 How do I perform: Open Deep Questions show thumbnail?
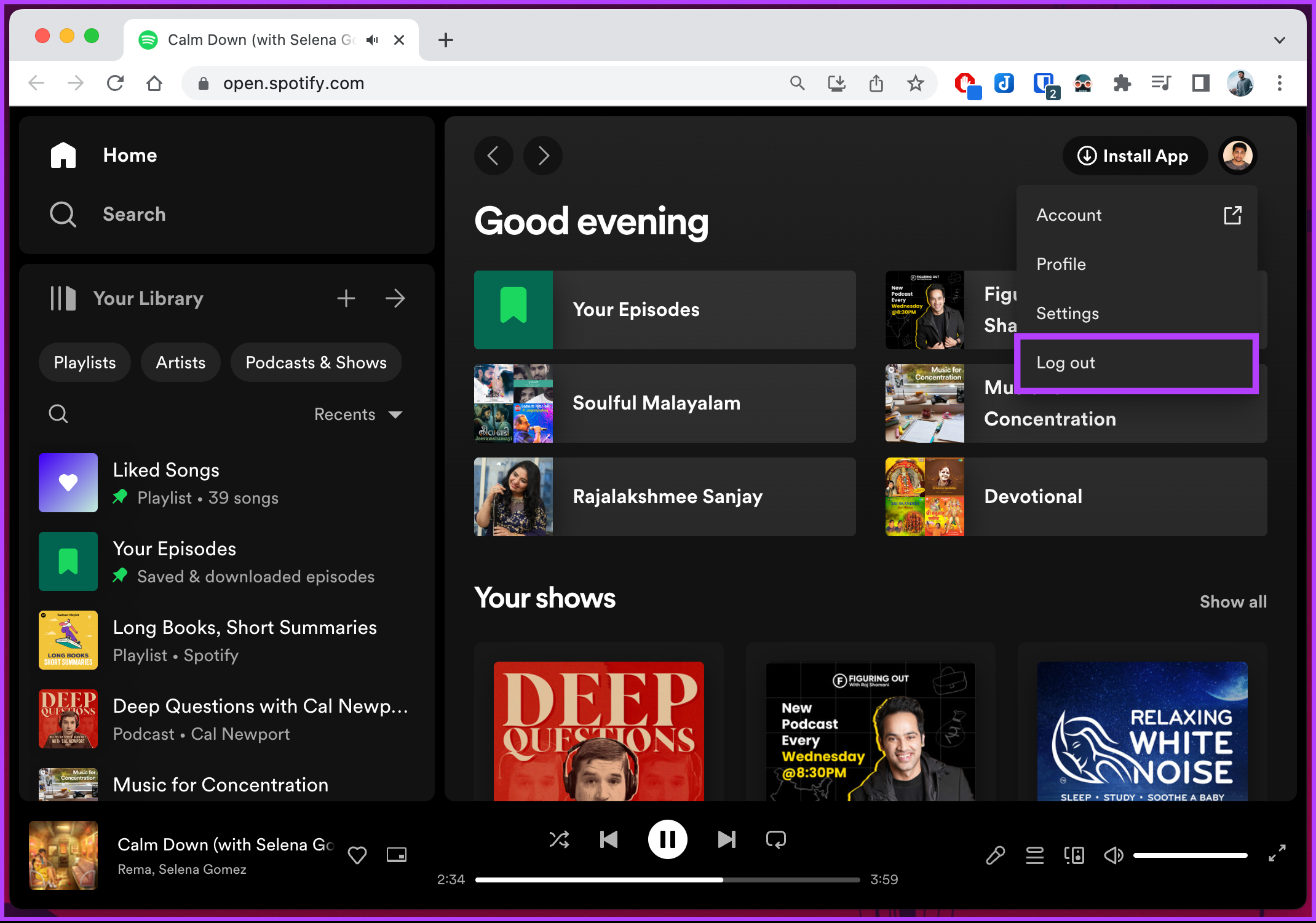click(599, 731)
